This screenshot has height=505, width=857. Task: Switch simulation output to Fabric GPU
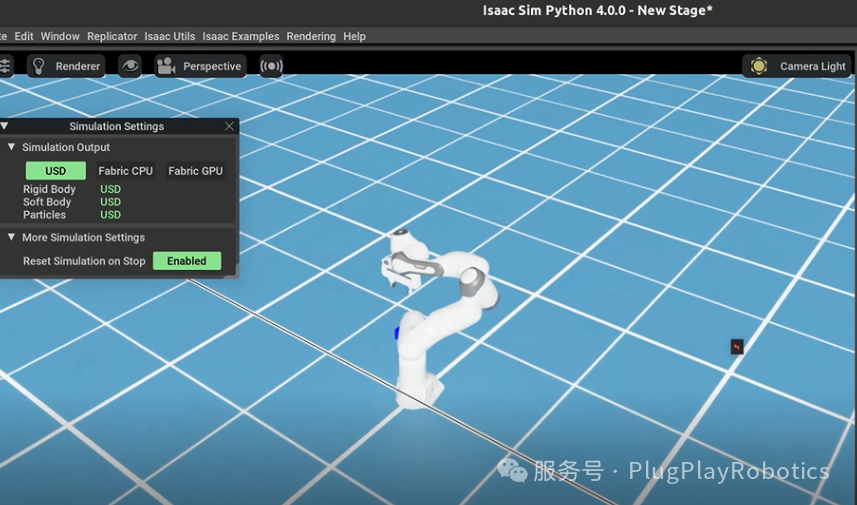(195, 171)
